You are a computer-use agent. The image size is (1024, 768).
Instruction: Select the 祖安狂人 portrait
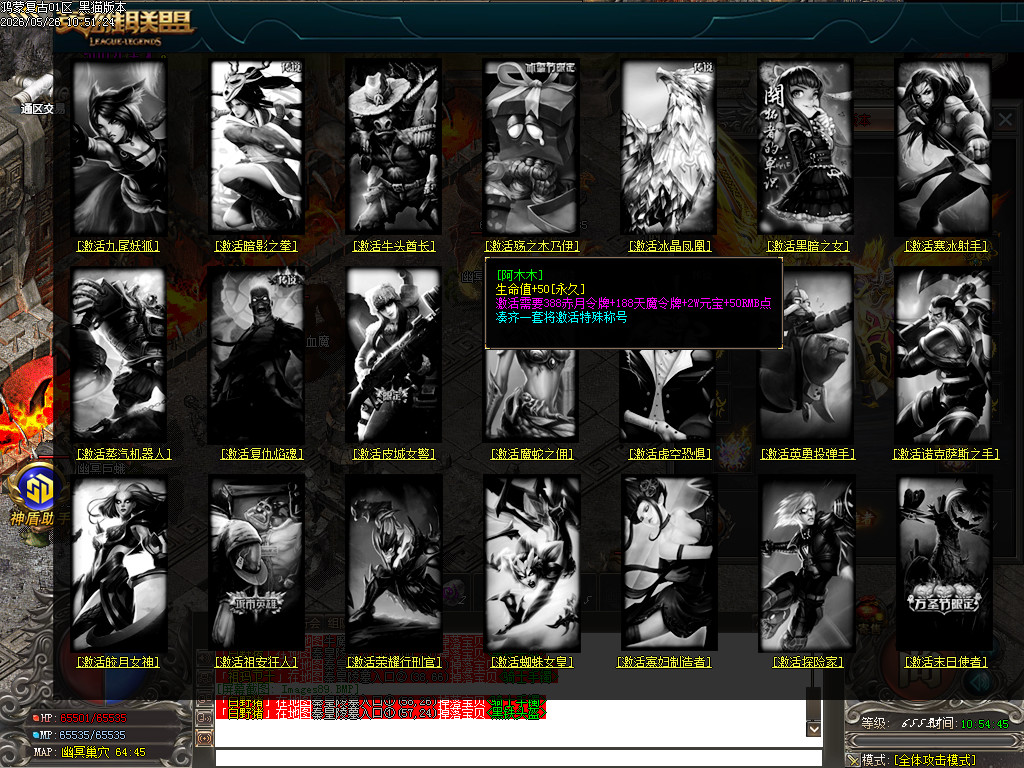[256, 564]
